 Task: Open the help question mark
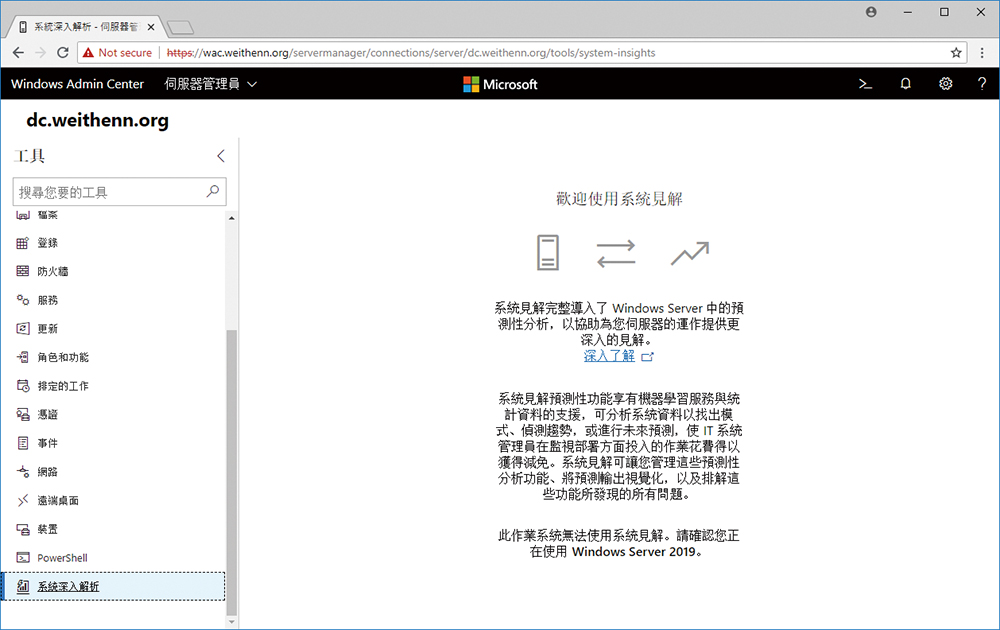tap(982, 84)
